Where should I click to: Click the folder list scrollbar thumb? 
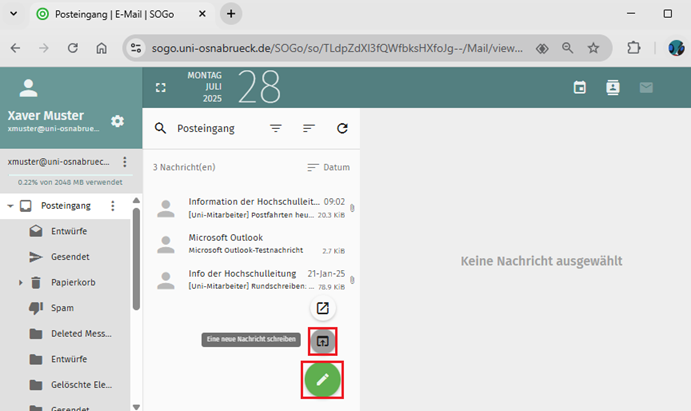[136, 259]
